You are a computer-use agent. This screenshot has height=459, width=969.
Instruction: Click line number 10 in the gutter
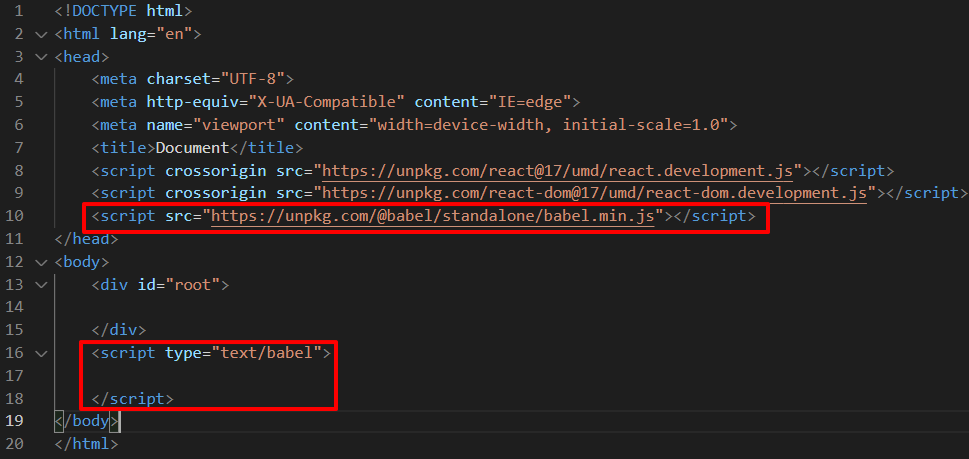14,216
